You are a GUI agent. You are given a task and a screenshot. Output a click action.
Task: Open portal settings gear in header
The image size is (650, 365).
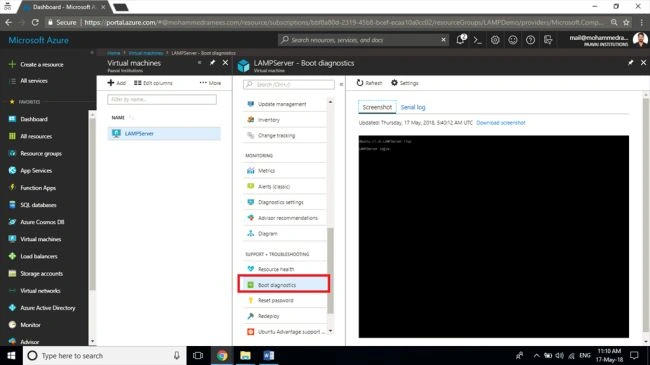(x=495, y=40)
